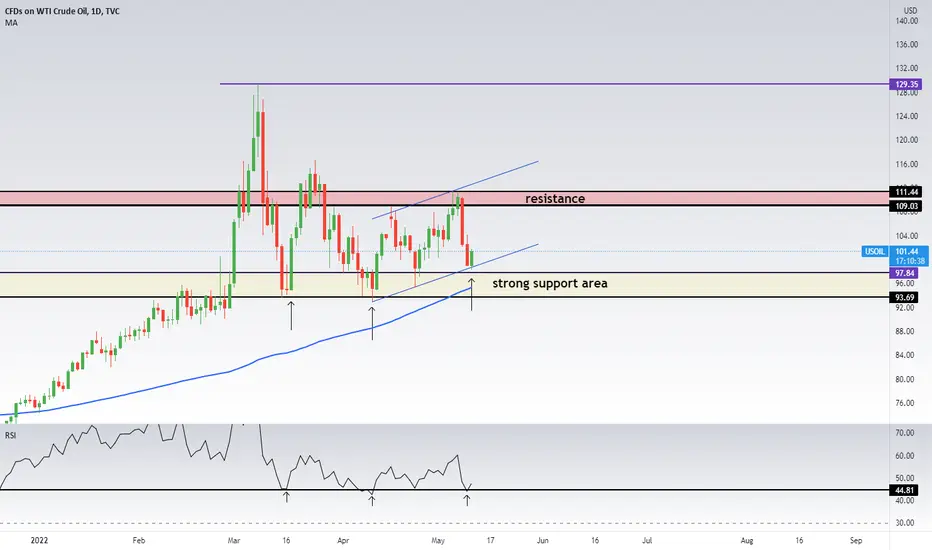
Task: Click the Jul label on the time axis
Action: [647, 540]
